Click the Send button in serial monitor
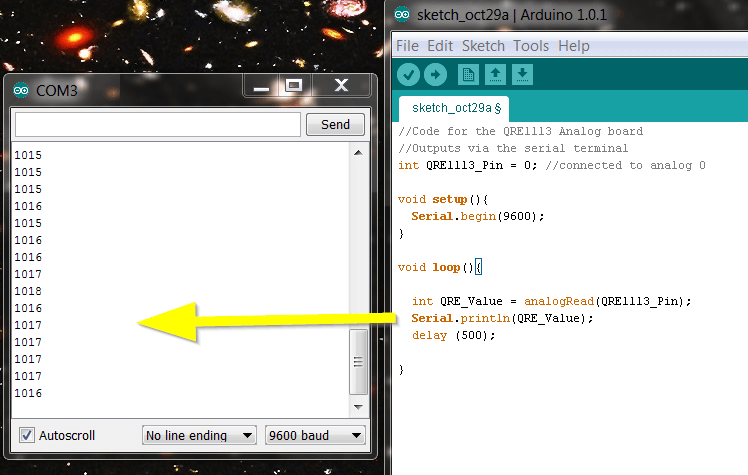The image size is (748, 475). (335, 124)
